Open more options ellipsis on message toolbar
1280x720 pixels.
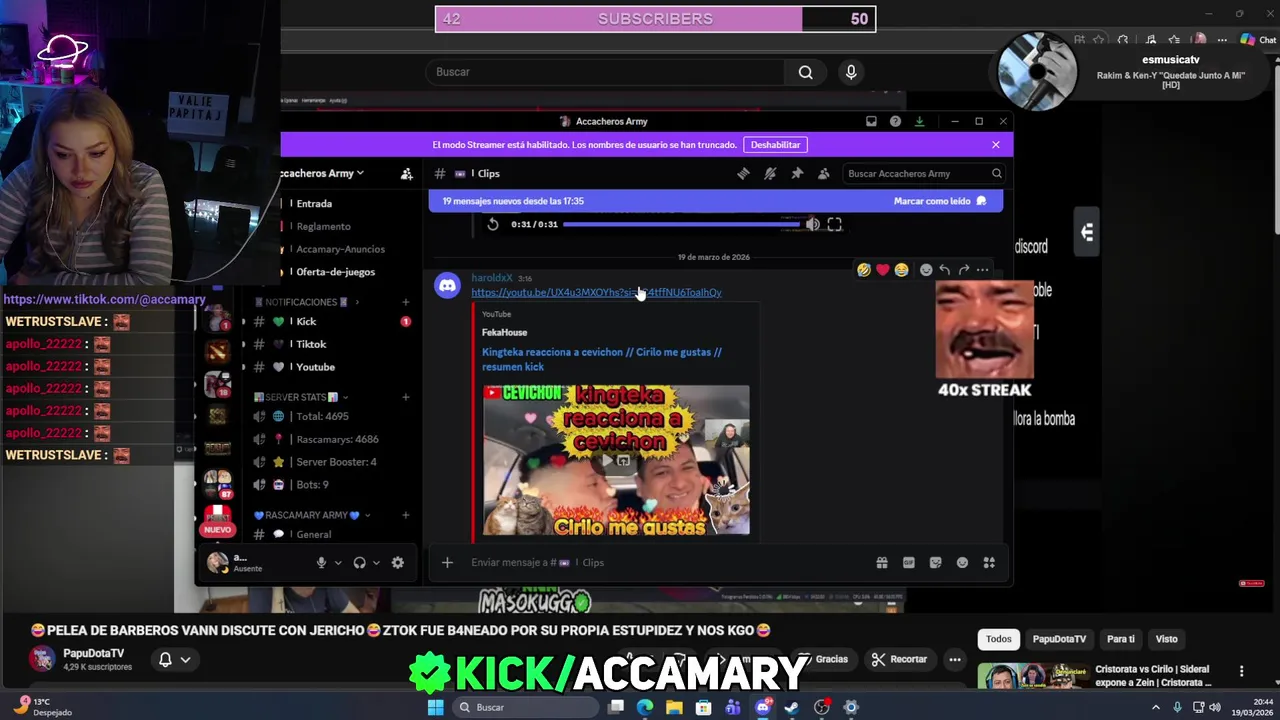(982, 269)
